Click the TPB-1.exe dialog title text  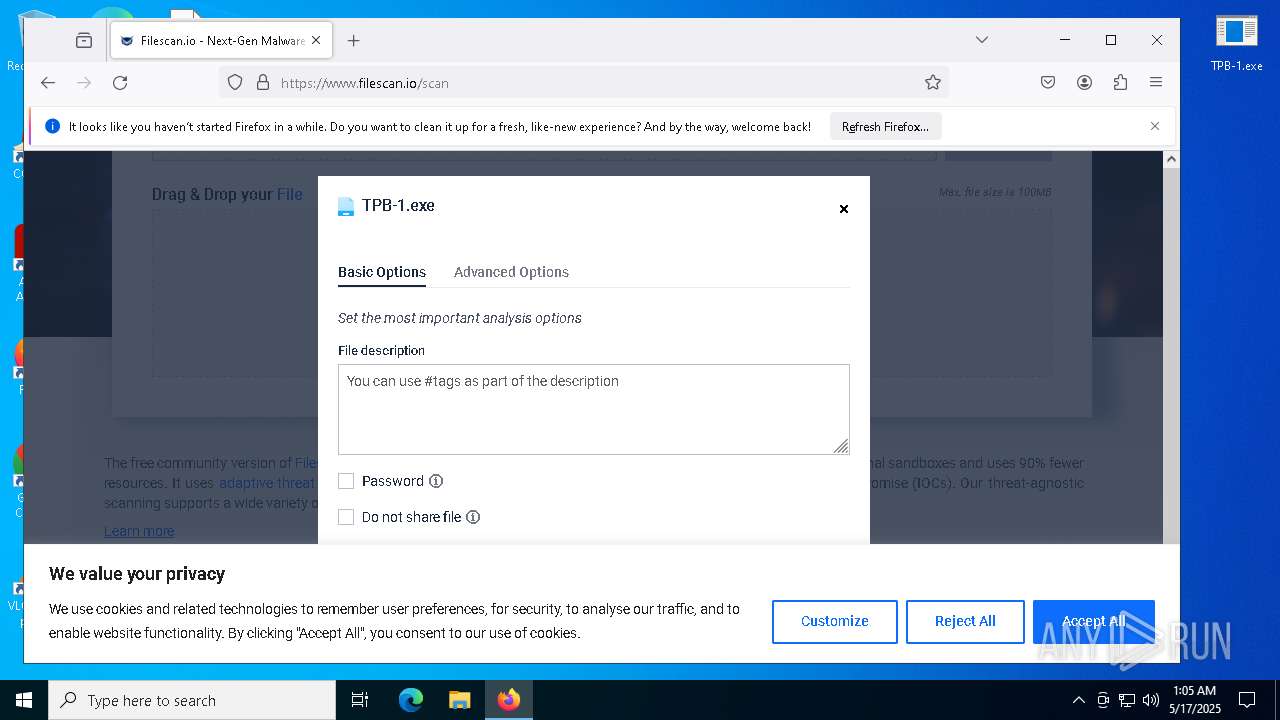pos(398,205)
